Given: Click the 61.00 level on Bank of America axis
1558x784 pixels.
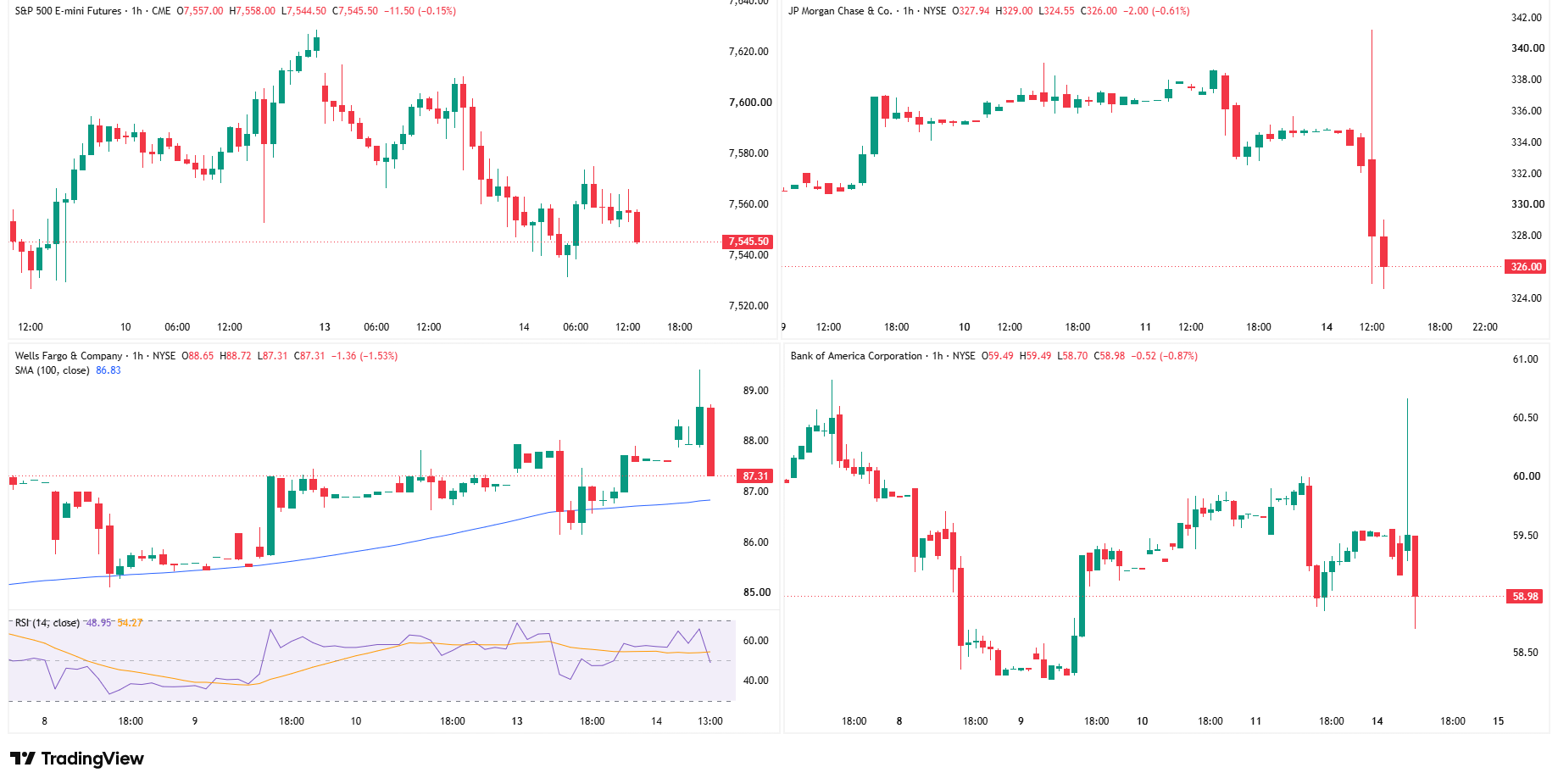Looking at the screenshot, I should 1526,359.
